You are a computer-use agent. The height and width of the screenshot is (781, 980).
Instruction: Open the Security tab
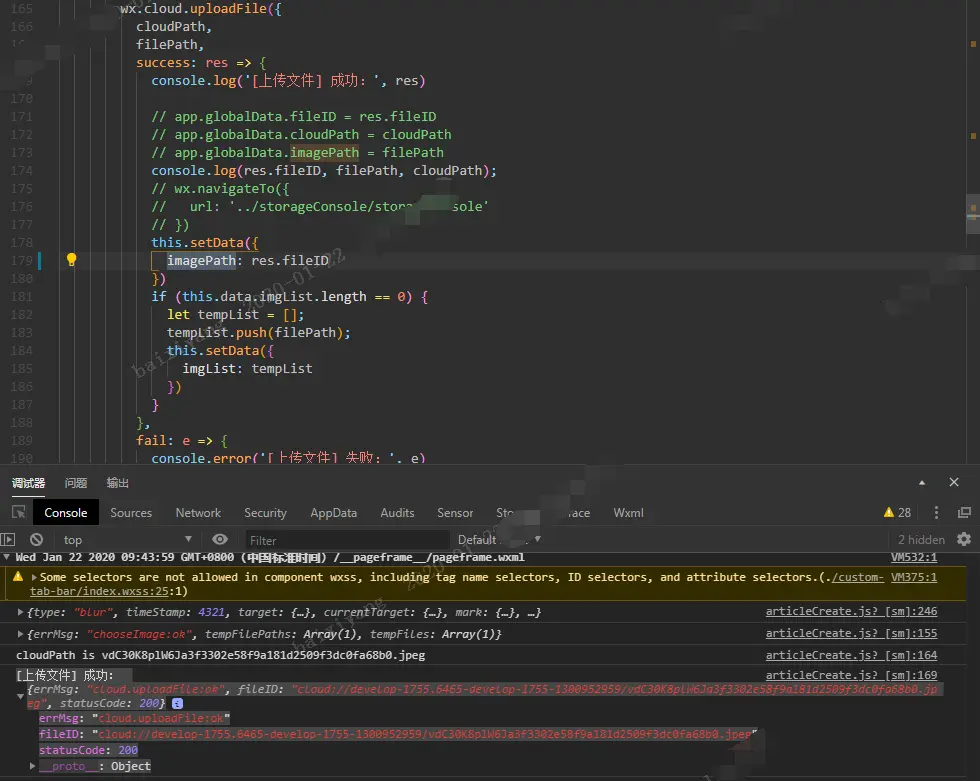click(x=265, y=512)
